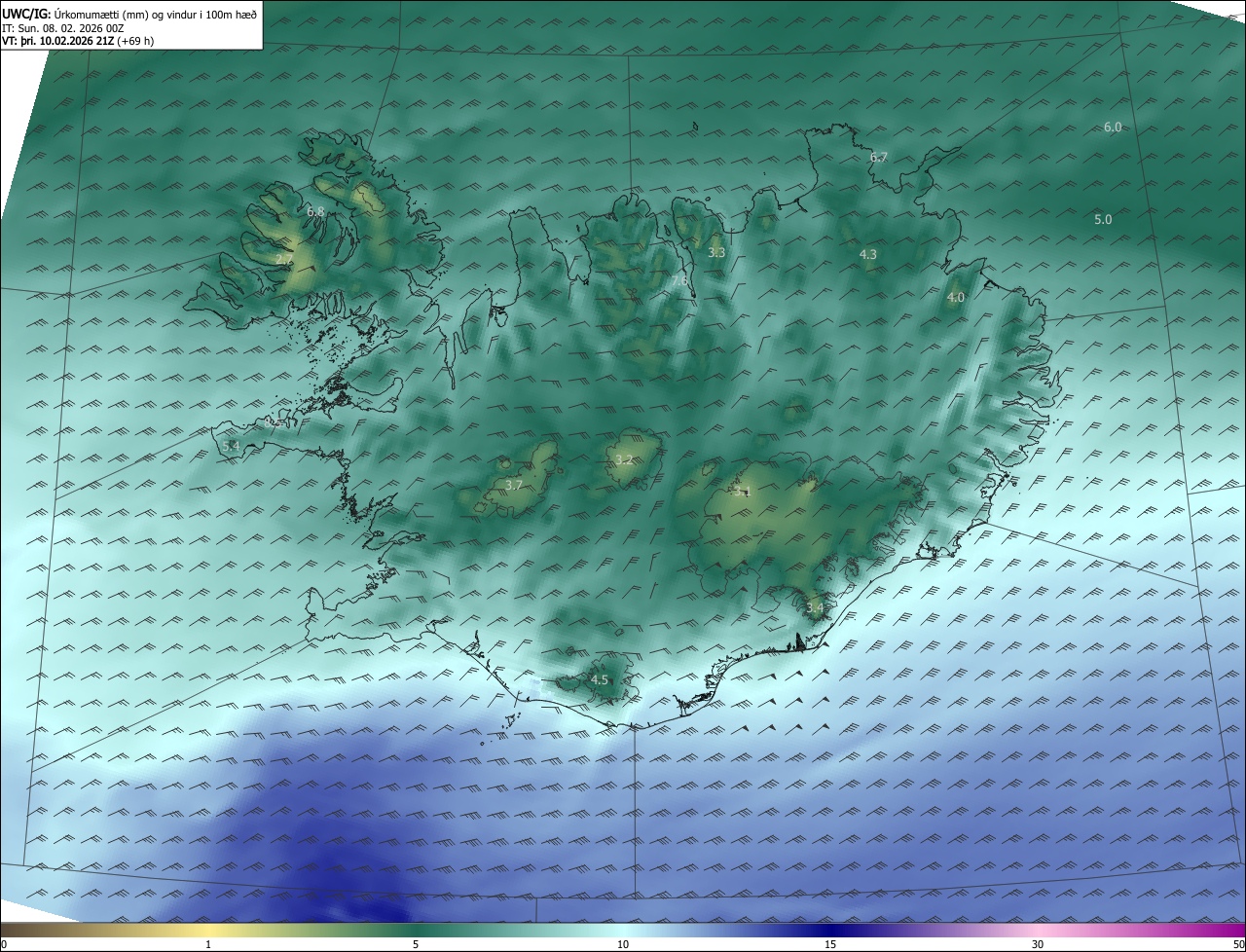Select the 50 tick on the color scale
Image resolution: width=1246 pixels, height=952 pixels.
pos(1238,944)
